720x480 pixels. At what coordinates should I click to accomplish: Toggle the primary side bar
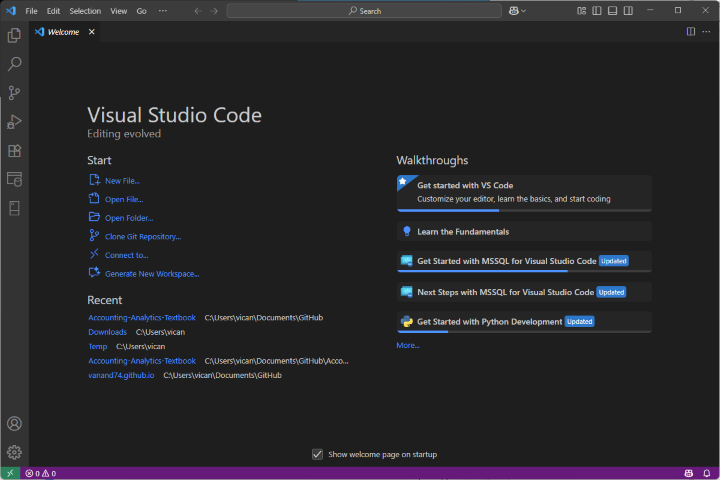pos(597,11)
